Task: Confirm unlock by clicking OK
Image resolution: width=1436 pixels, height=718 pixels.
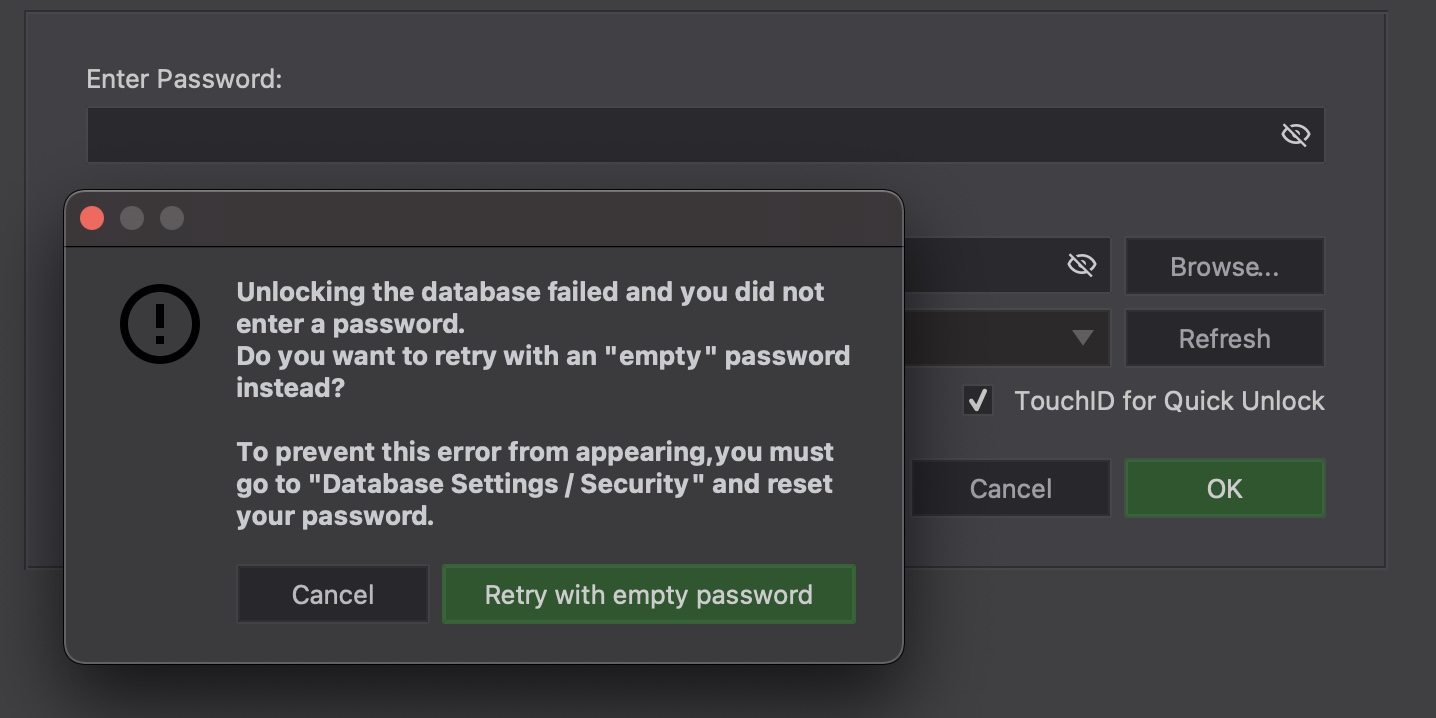Action: pos(1224,488)
